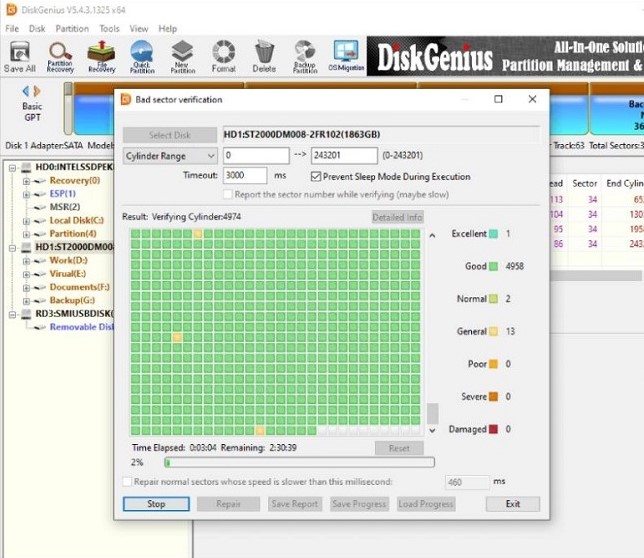Create a New Partition via toolbar
Screen dimensions: 644x558
point(183,57)
